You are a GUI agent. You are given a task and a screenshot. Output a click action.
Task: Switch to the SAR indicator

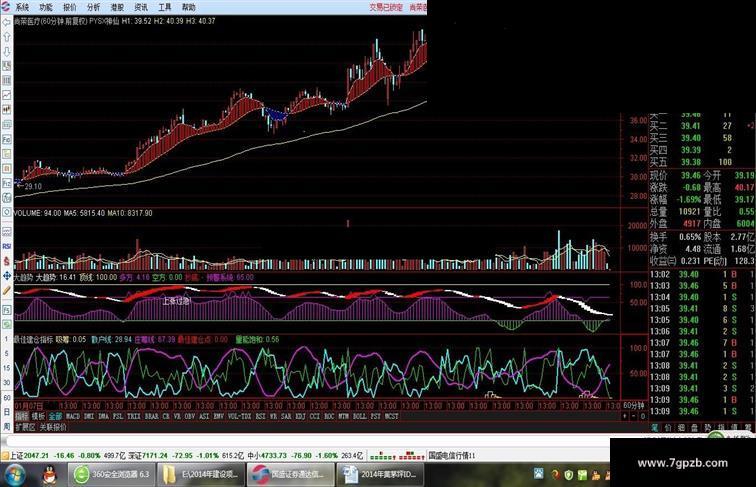[x=286, y=416]
